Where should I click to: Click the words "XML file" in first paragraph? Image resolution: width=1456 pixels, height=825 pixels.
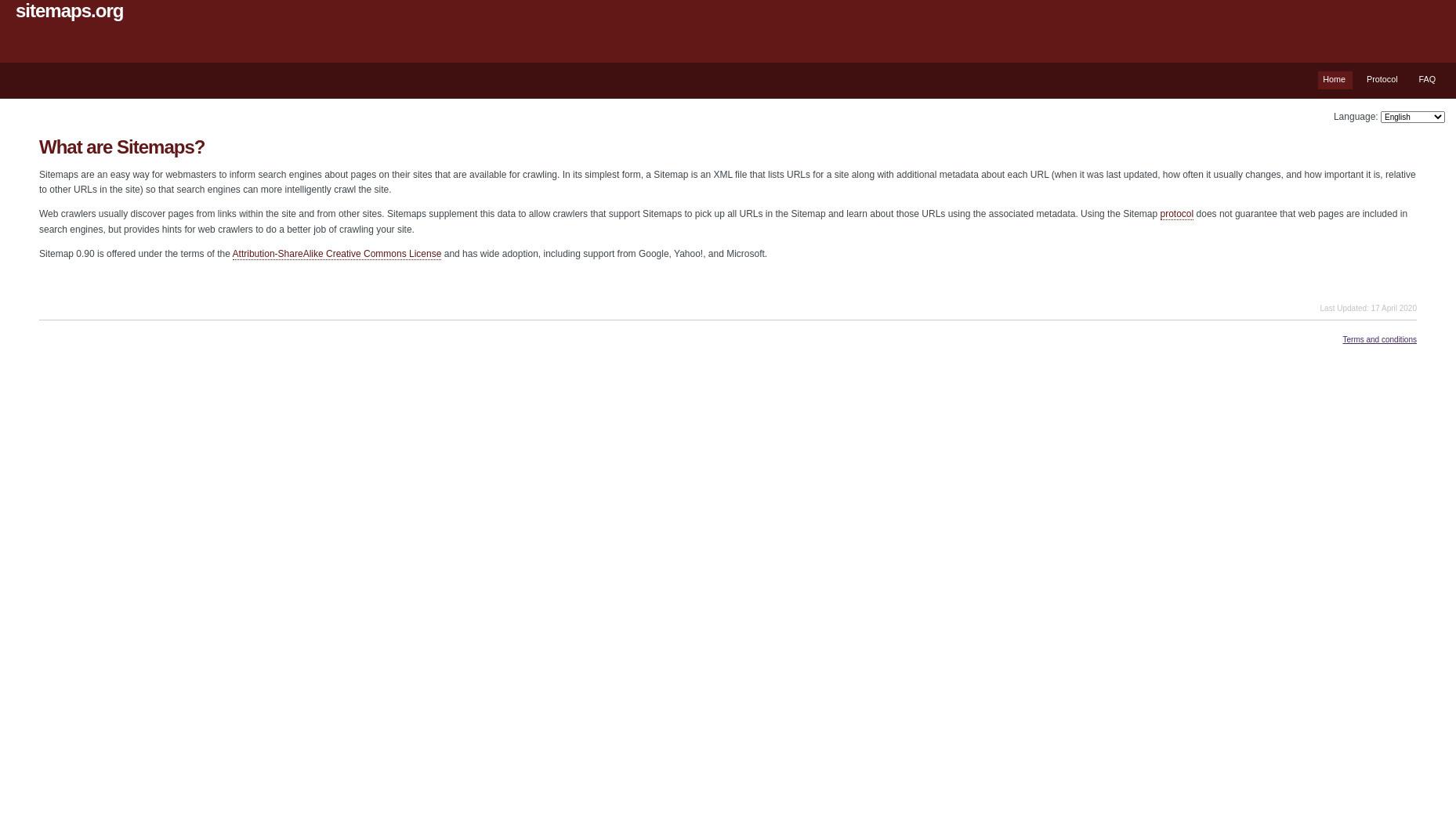point(730,175)
